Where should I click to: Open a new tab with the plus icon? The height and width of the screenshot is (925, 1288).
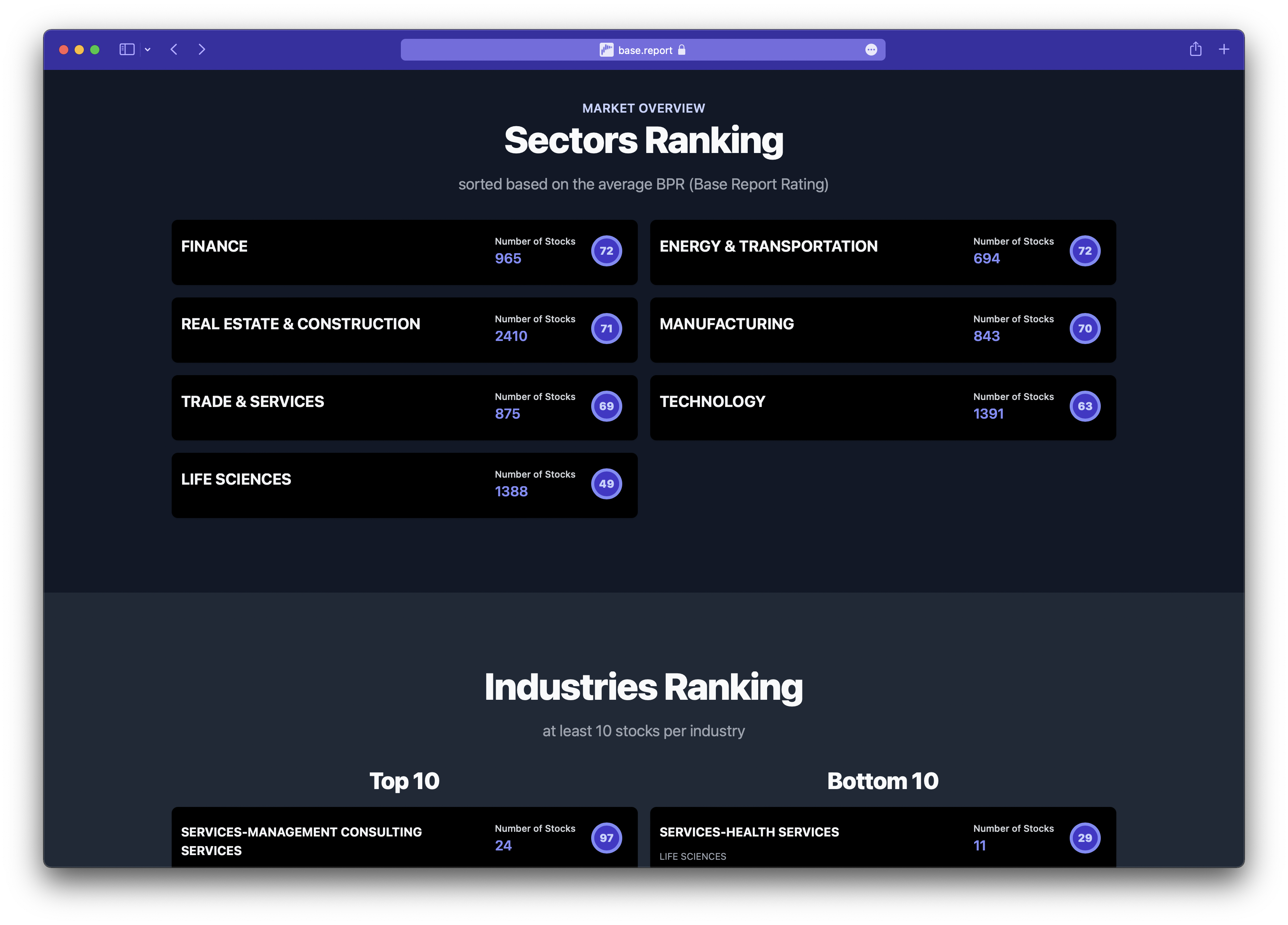click(1224, 49)
